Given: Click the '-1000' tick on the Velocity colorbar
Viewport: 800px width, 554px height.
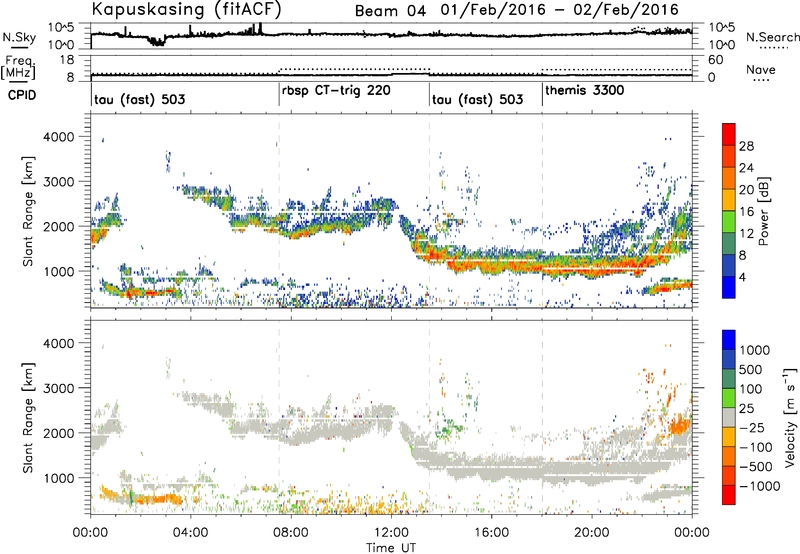Looking at the screenshot, I should pos(760,486).
